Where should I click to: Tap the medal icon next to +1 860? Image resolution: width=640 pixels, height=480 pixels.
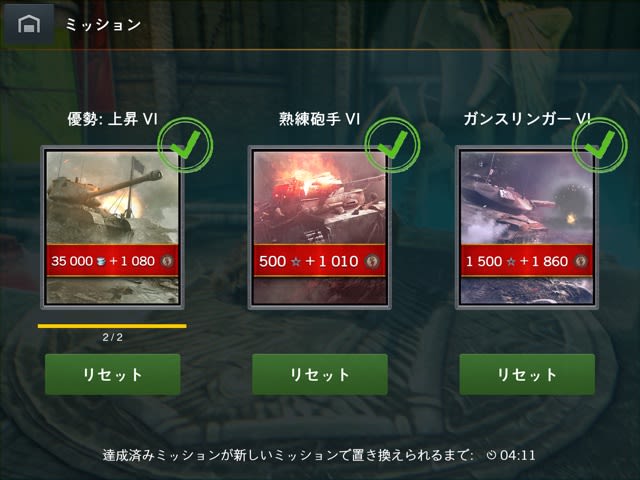(x=580, y=261)
